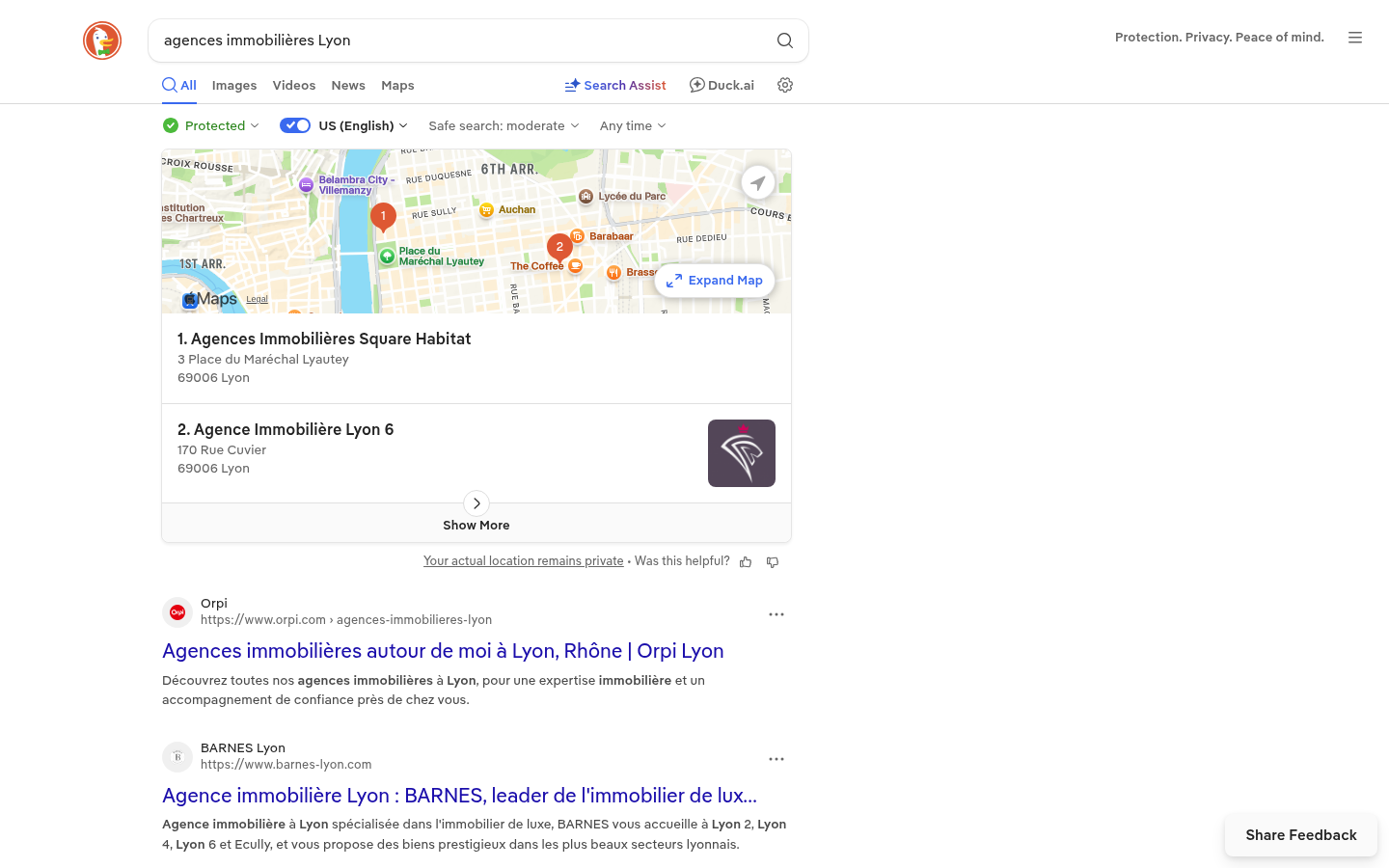Click map pin number 1
The width and height of the screenshot is (1389, 868).
pyautogui.click(x=383, y=217)
